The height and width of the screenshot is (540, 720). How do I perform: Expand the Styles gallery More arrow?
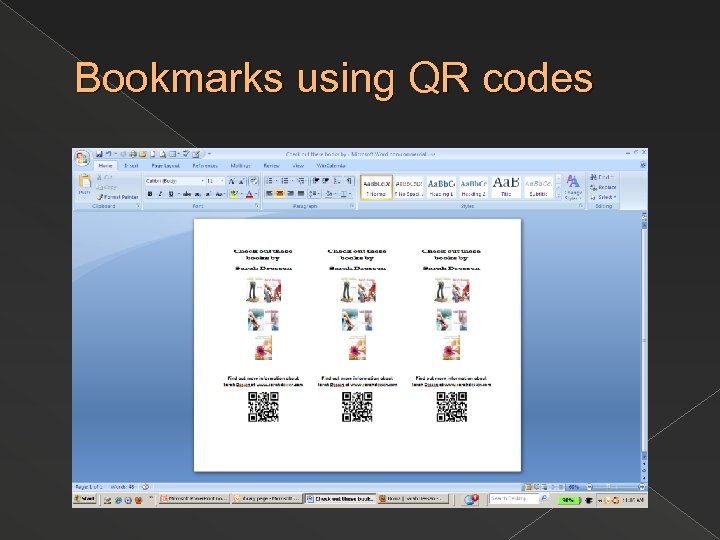pyautogui.click(x=559, y=195)
